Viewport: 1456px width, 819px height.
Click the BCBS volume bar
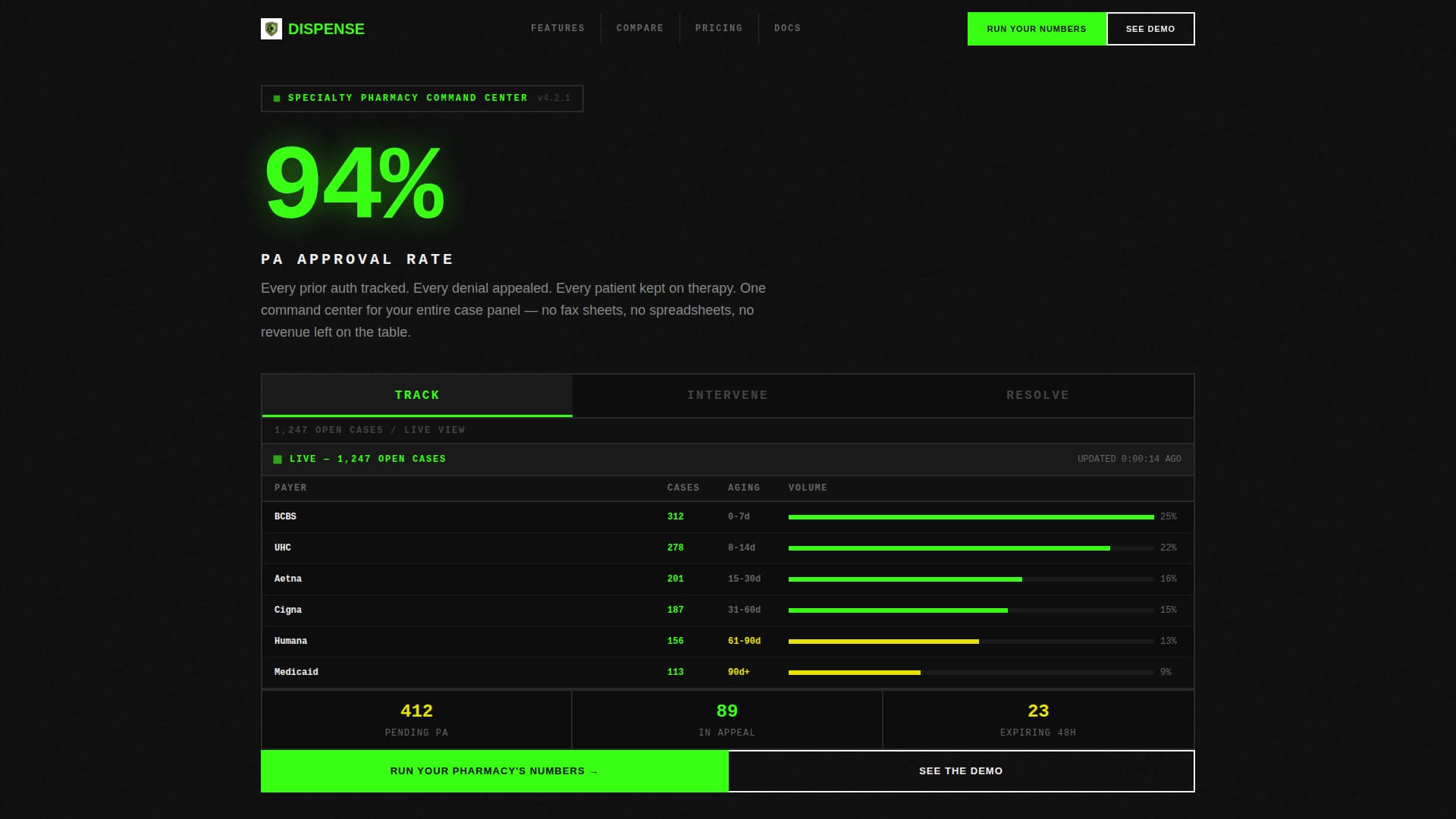coord(971,517)
